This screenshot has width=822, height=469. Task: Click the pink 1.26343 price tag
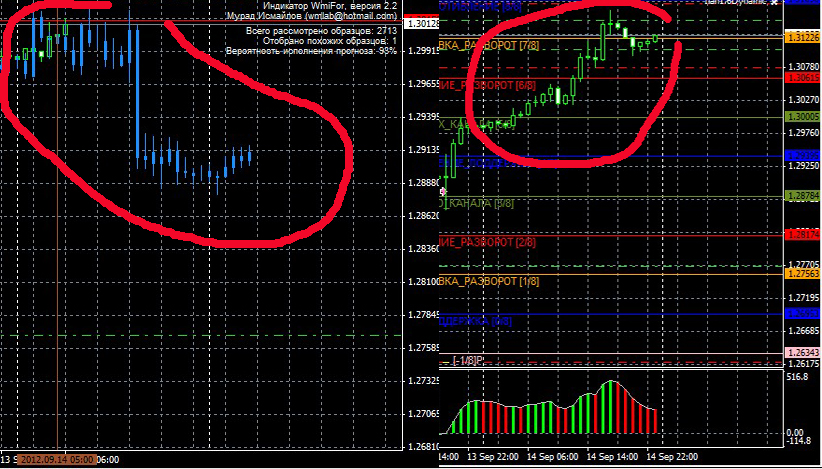click(803, 353)
